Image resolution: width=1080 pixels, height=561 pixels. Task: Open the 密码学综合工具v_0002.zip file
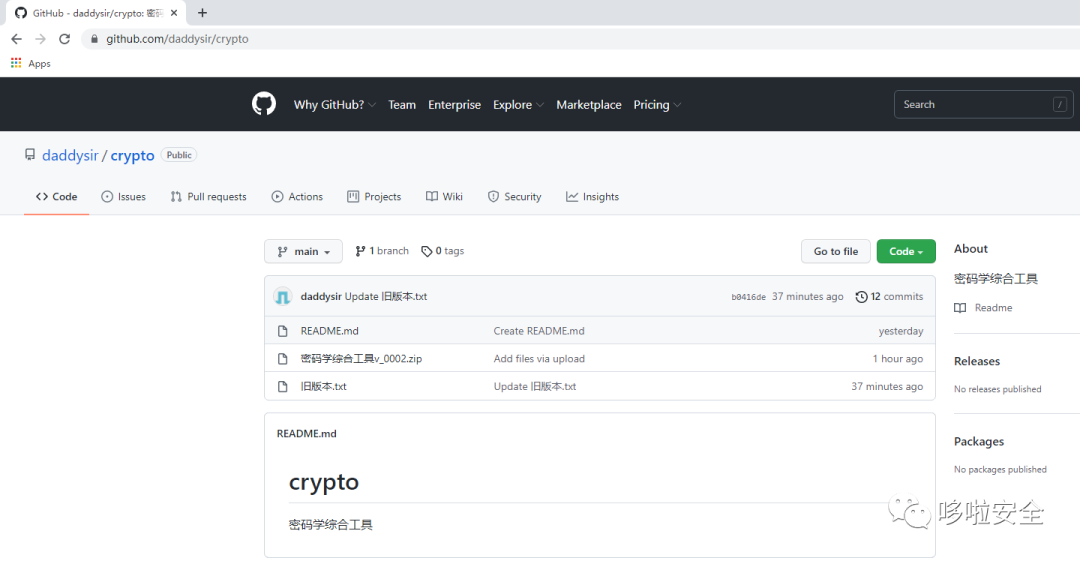[361, 358]
